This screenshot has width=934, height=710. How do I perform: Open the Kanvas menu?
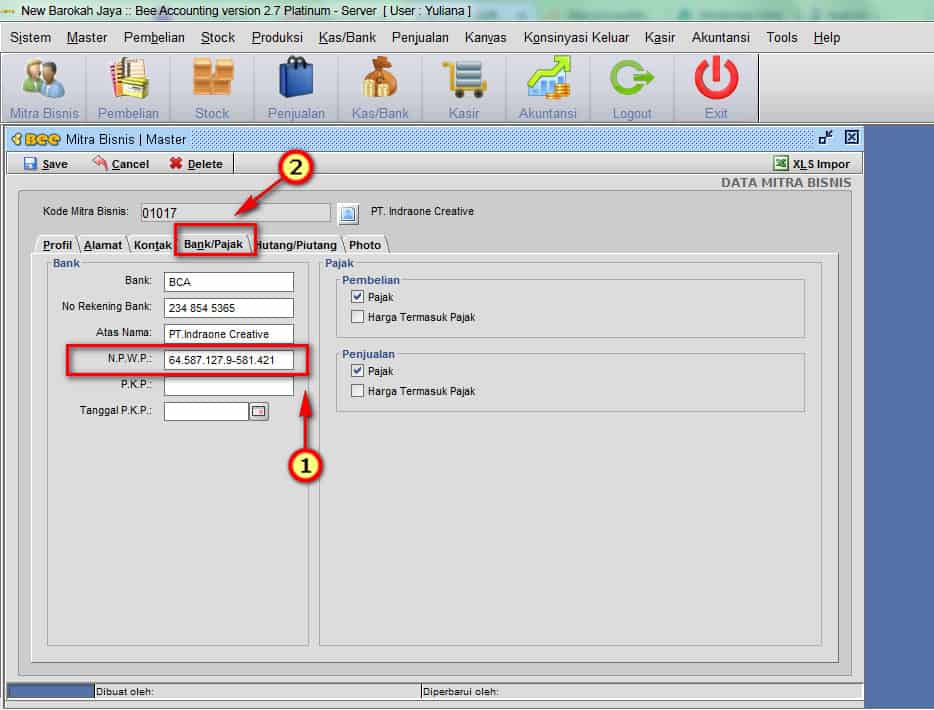point(485,38)
